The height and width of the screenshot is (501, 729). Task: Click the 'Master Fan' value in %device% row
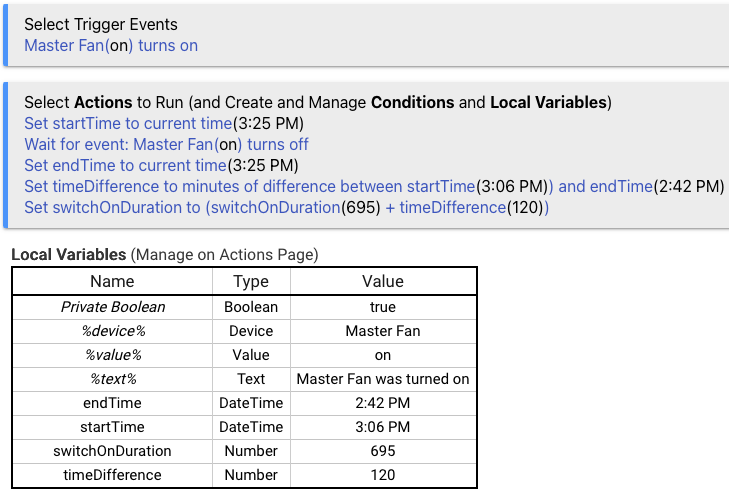[383, 331]
